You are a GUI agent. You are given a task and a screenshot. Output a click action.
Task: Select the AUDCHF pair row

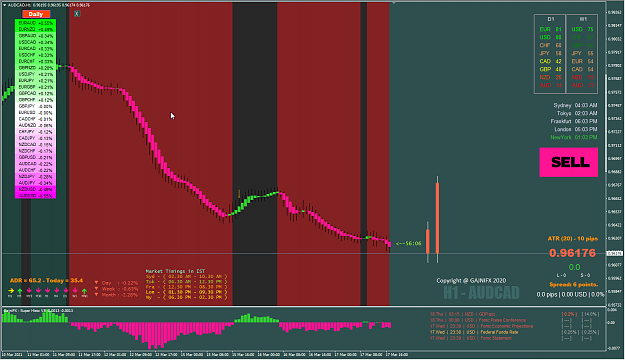pyautogui.click(x=35, y=170)
